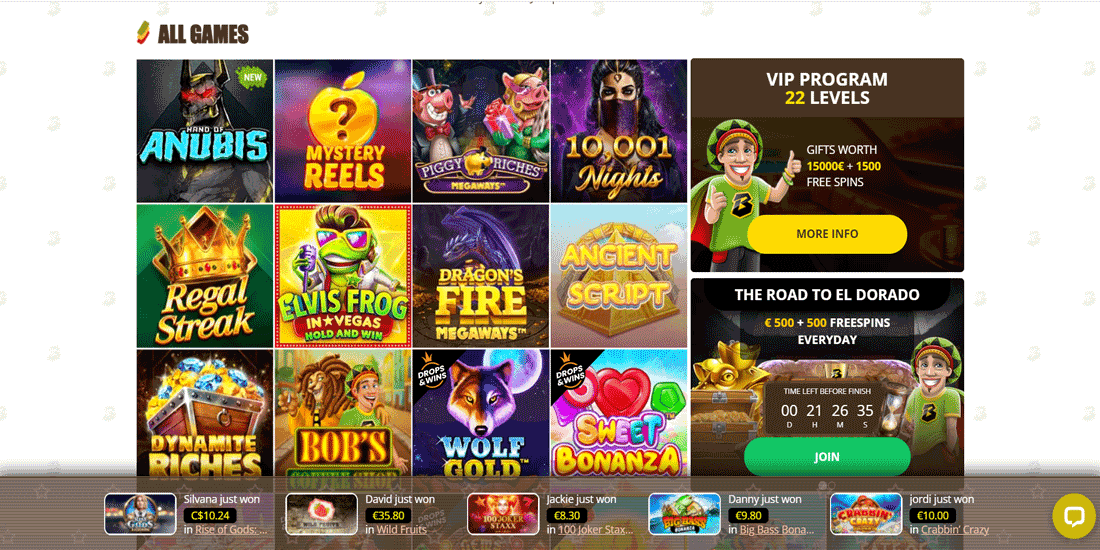The height and width of the screenshot is (550, 1100).
Task: Open the live chat bubble icon
Action: (x=1073, y=516)
